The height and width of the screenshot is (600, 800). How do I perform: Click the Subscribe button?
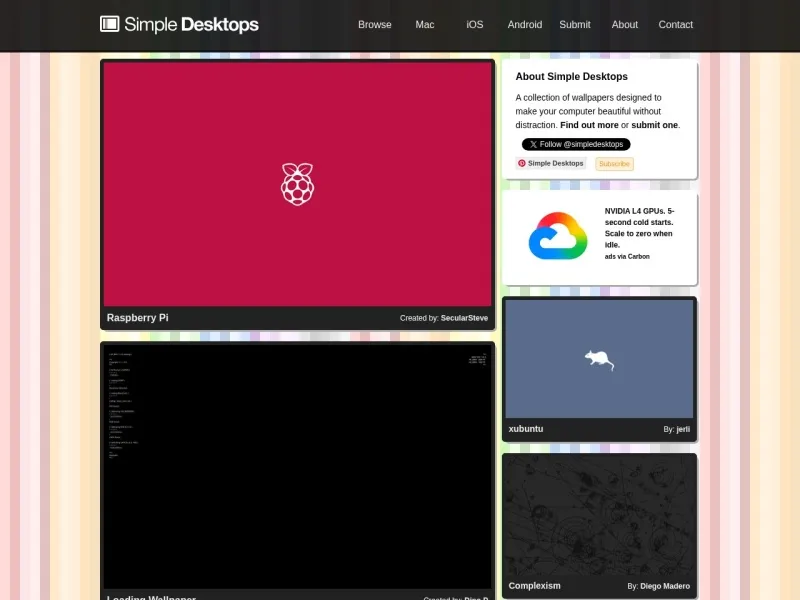[614, 164]
